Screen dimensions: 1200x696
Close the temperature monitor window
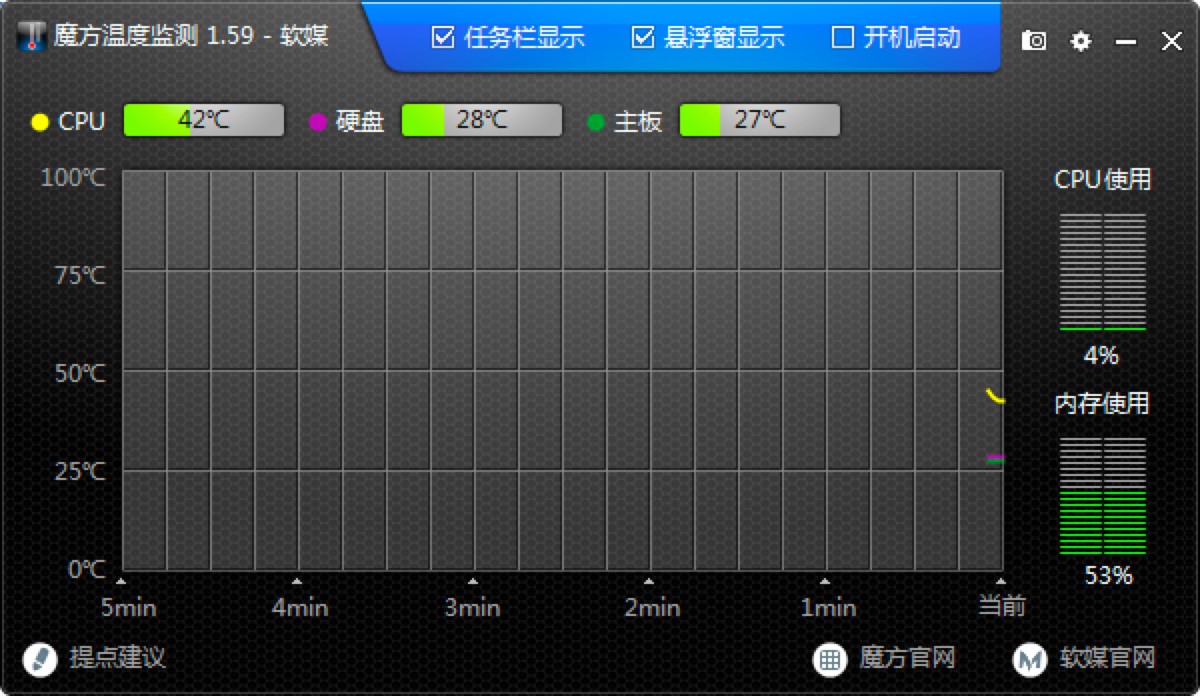tap(1171, 41)
